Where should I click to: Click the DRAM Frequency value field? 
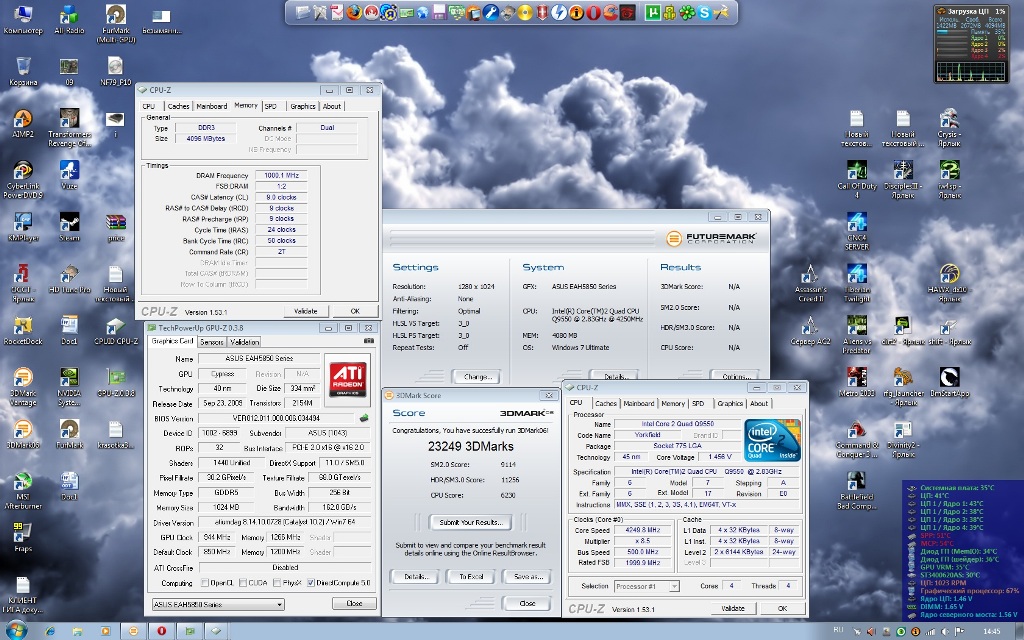pyautogui.click(x=281, y=175)
